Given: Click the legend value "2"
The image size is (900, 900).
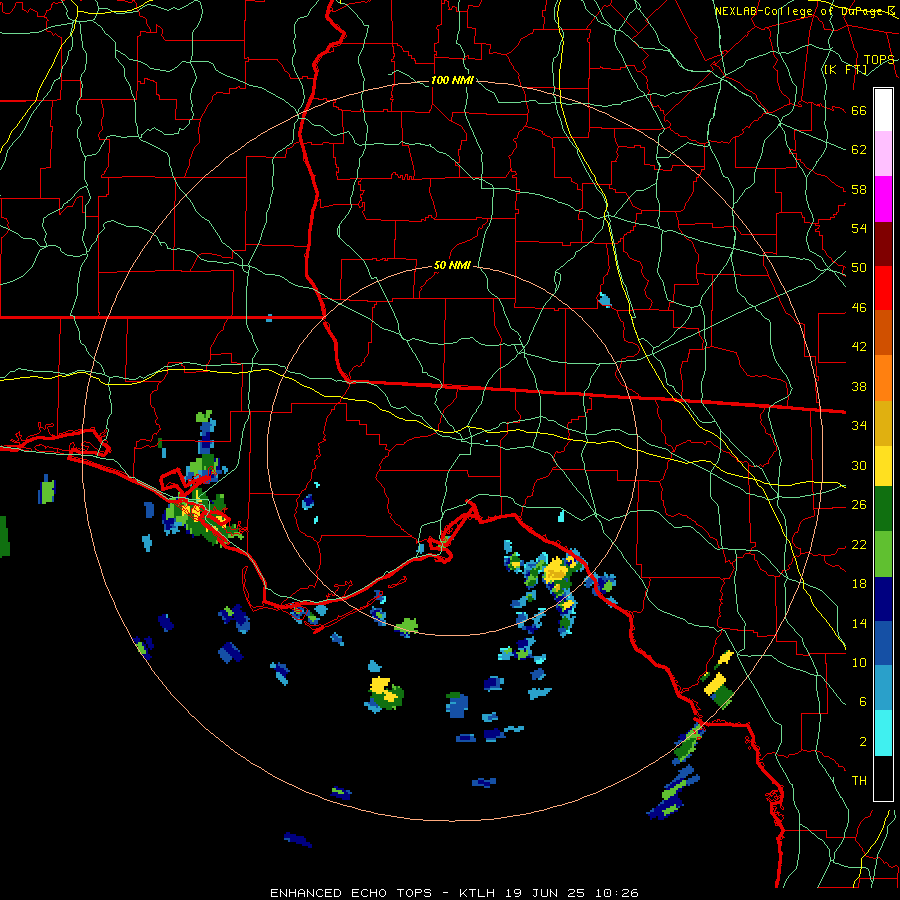Looking at the screenshot, I should [863, 742].
